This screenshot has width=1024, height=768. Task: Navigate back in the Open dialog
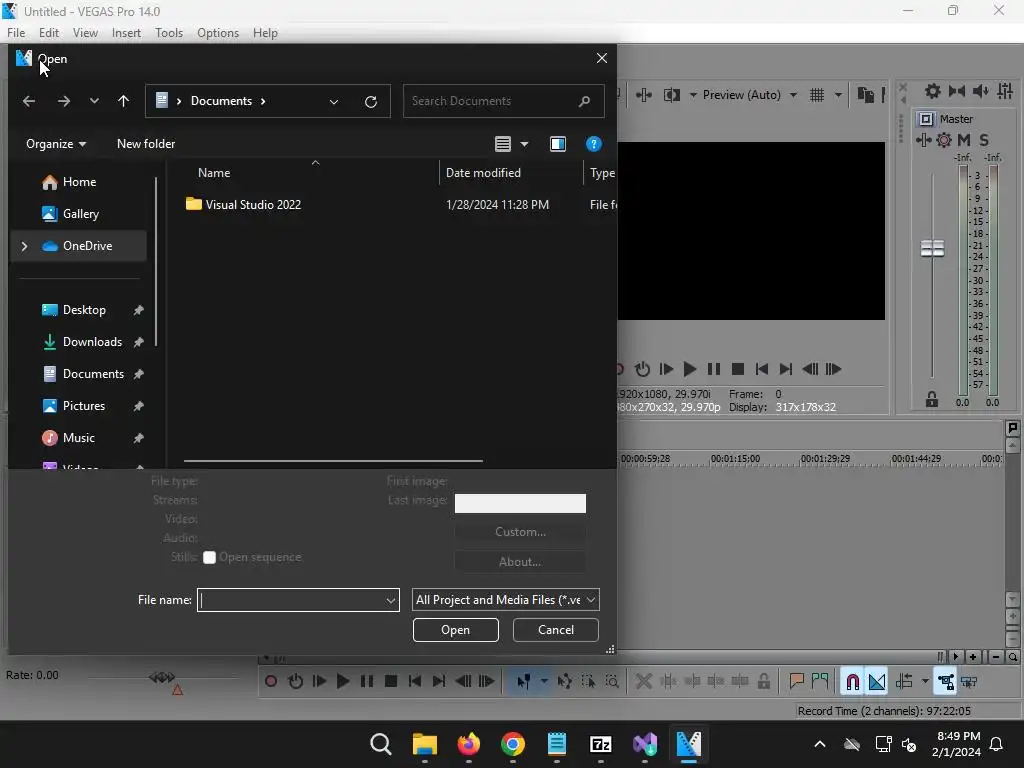pyautogui.click(x=29, y=101)
